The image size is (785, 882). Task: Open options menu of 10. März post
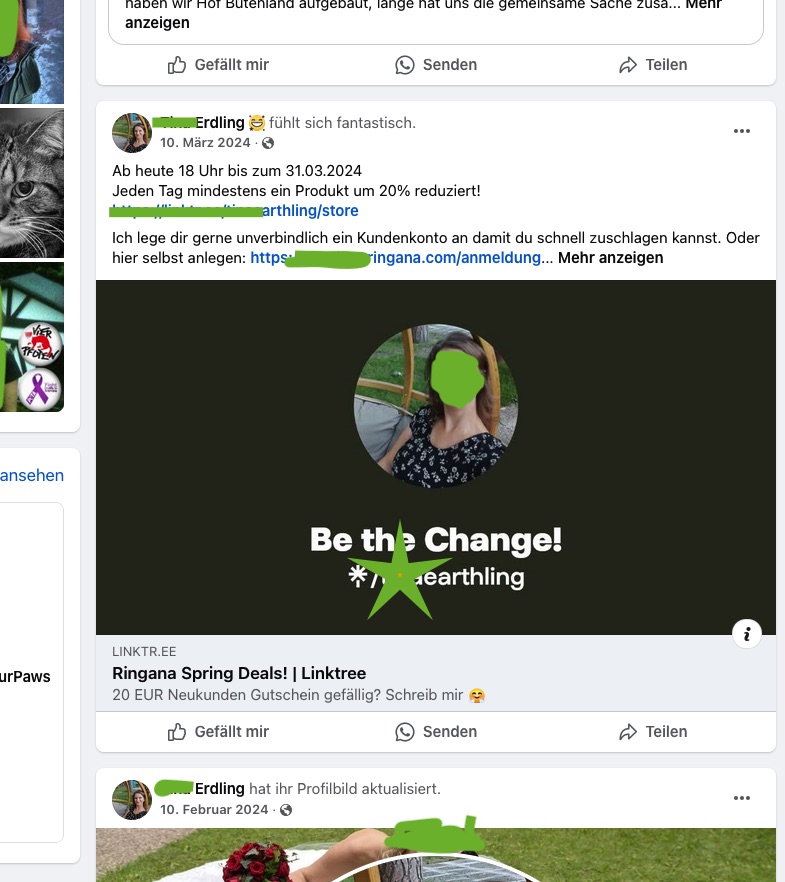click(742, 131)
